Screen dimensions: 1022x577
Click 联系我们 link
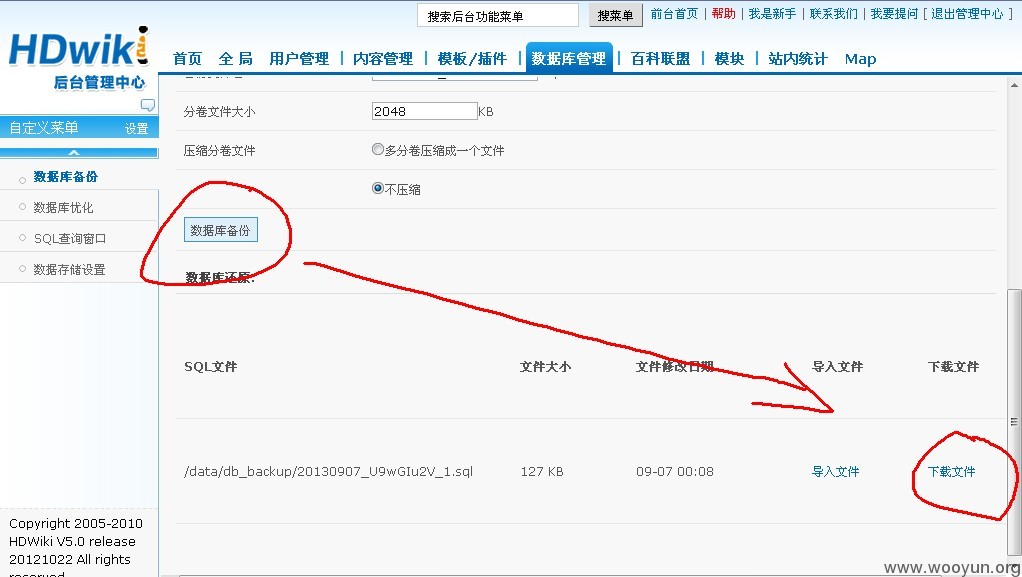834,14
